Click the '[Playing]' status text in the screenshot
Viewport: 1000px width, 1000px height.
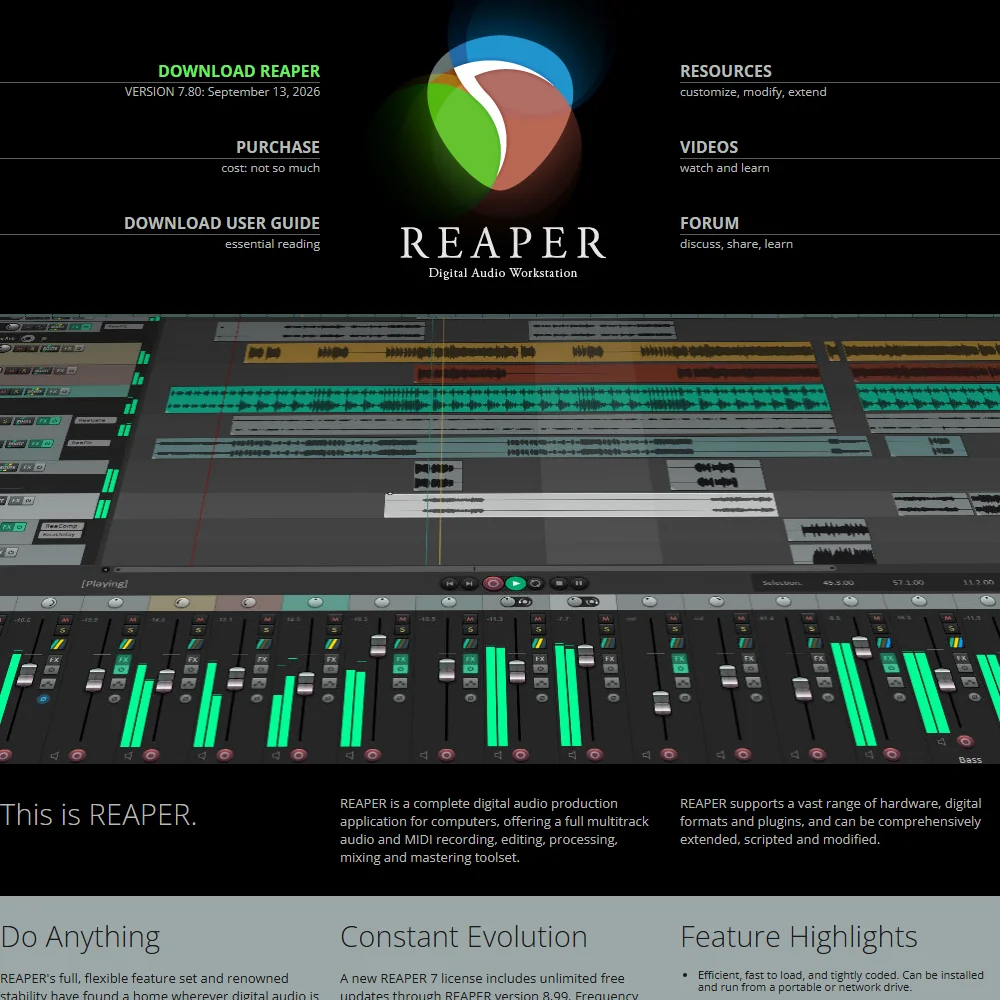pos(105,584)
